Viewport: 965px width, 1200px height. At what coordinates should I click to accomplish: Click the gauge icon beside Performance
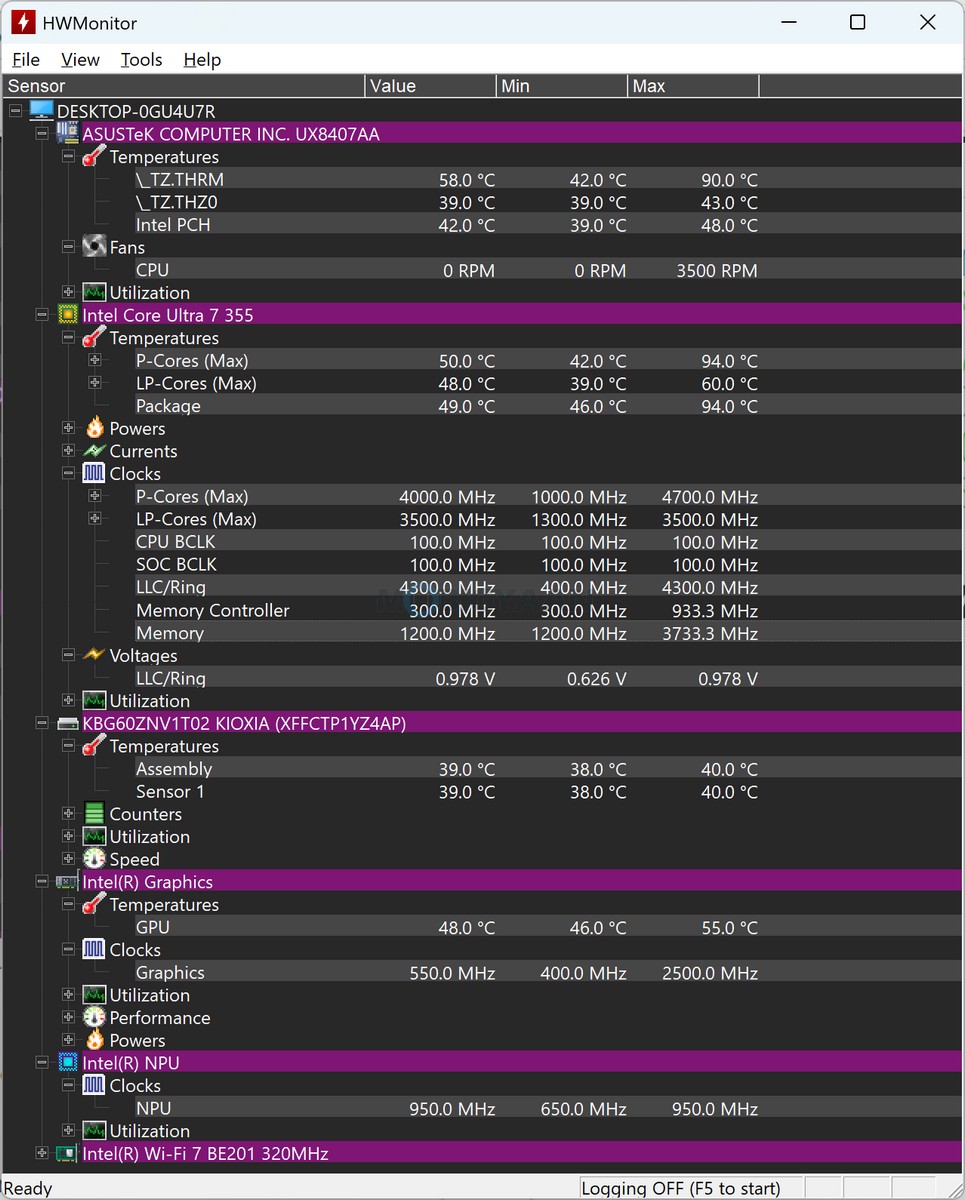[94, 1017]
